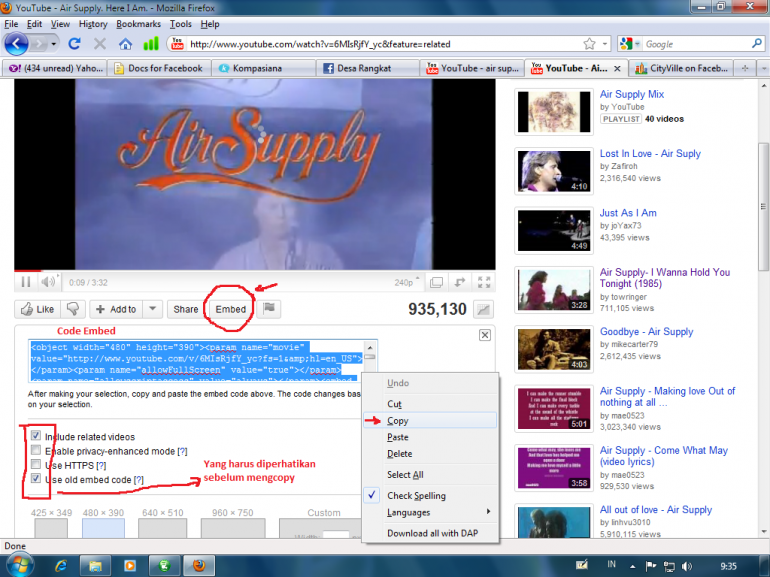Open Internet Explorer from the taskbar

pyautogui.click(x=61, y=566)
